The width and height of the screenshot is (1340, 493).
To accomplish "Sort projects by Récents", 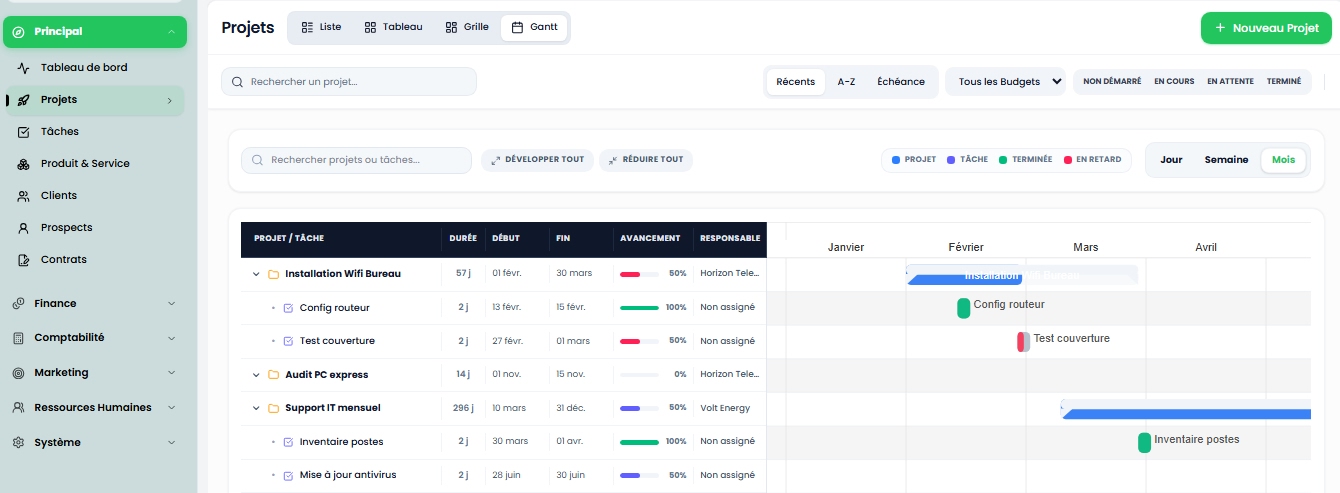I will (796, 82).
